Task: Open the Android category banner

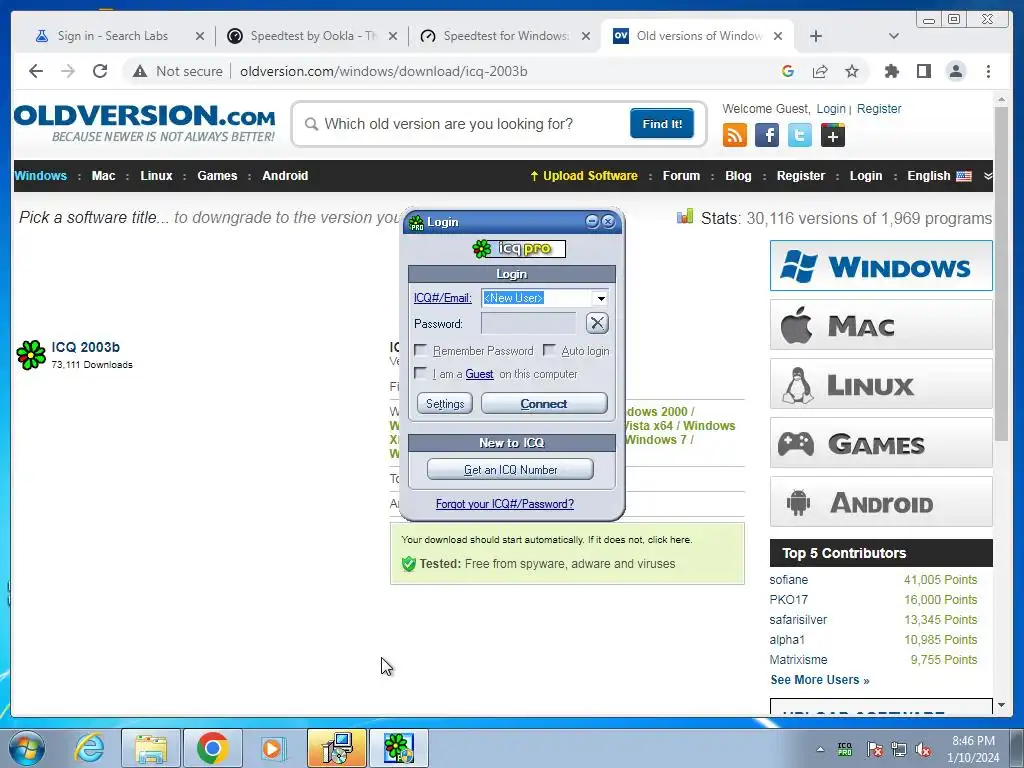Action: coord(881,502)
